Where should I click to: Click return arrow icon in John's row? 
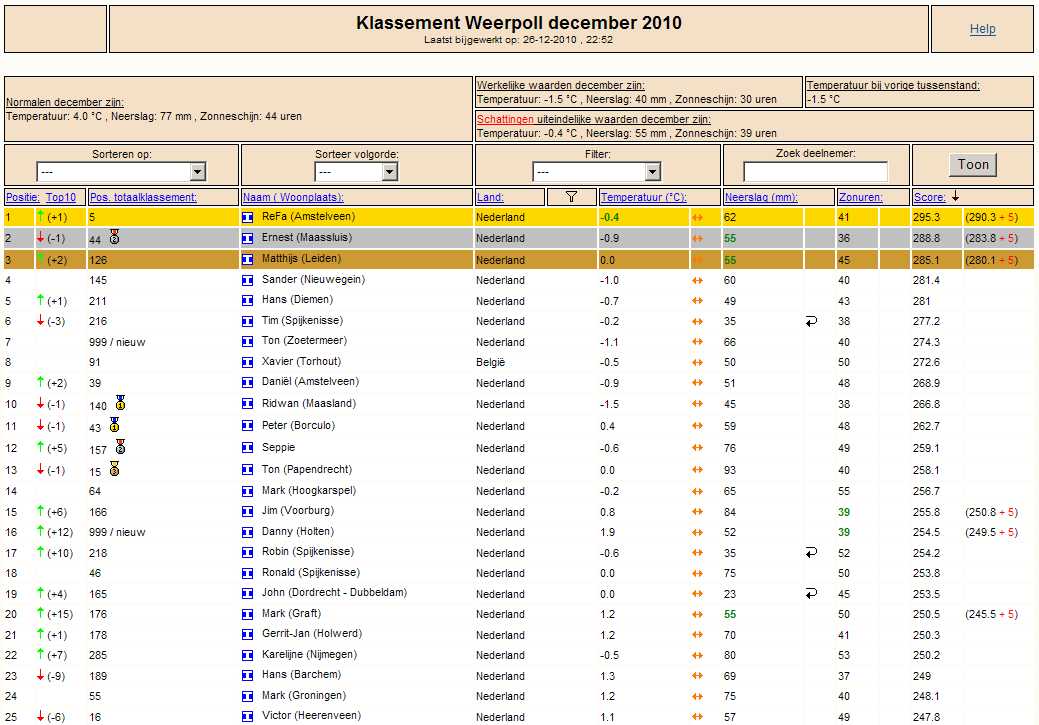pos(811,594)
